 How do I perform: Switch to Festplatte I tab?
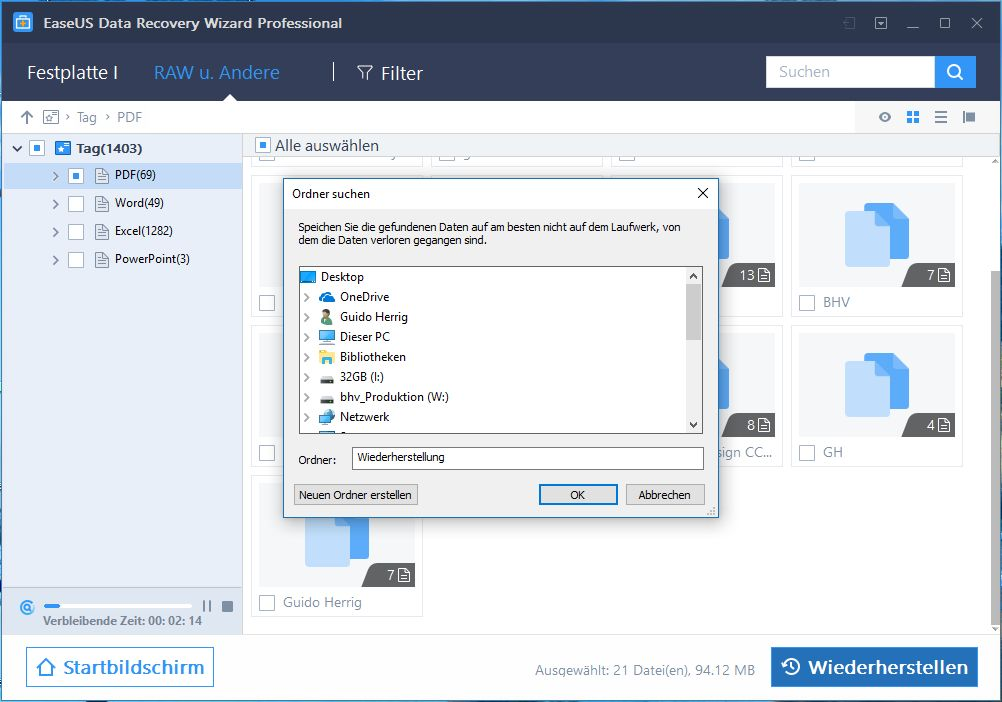[72, 72]
